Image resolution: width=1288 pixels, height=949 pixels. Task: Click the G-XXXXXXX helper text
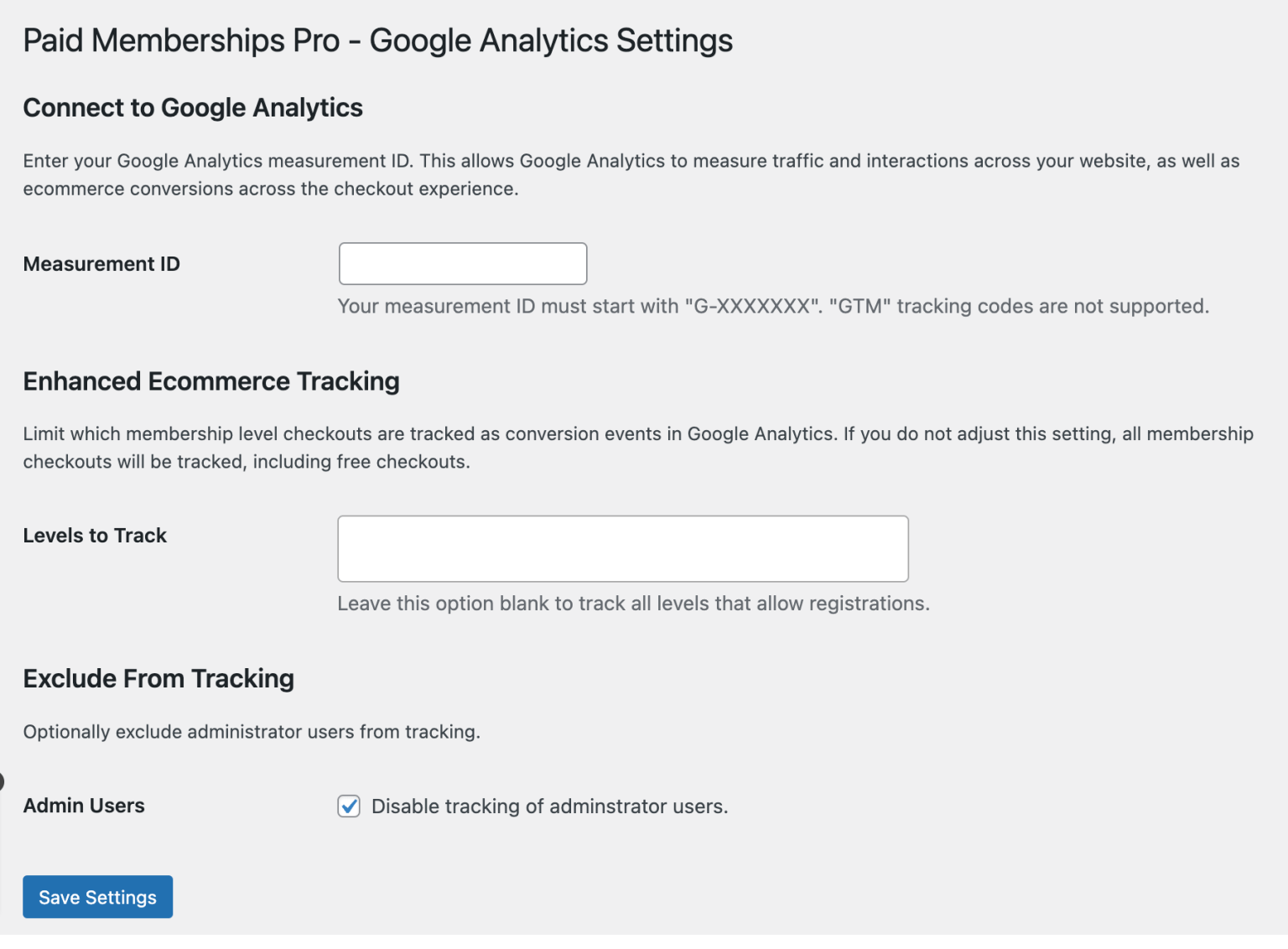(x=773, y=306)
